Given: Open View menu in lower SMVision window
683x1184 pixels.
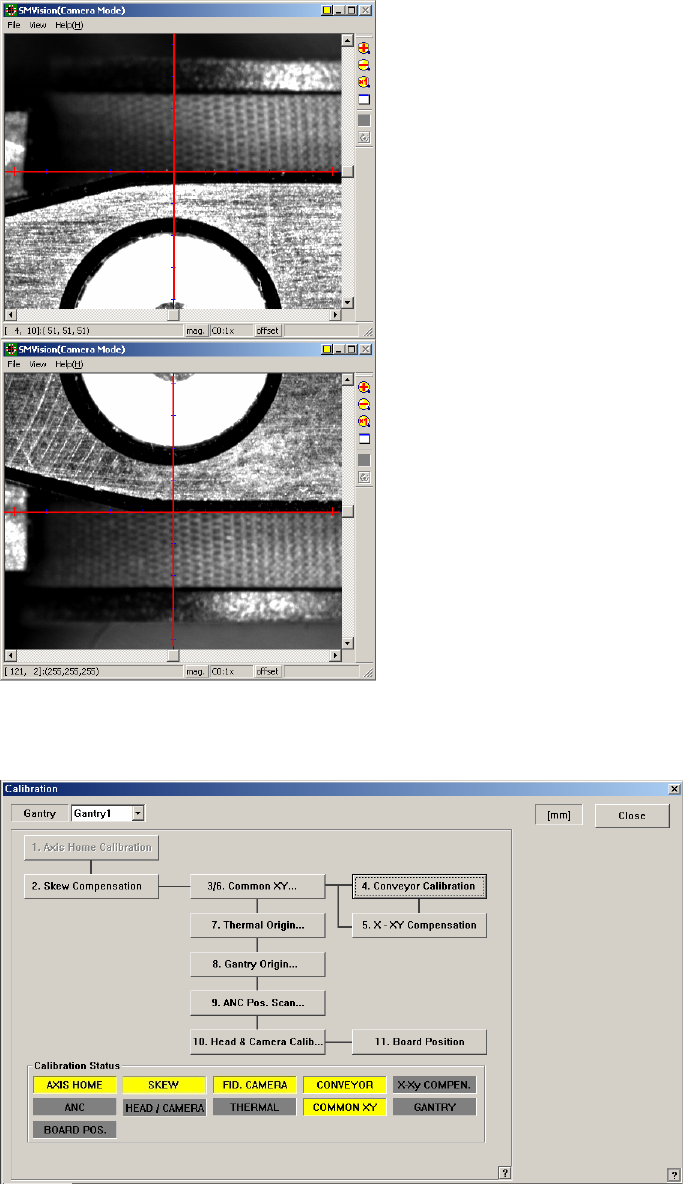Looking at the screenshot, I should click(x=38, y=364).
